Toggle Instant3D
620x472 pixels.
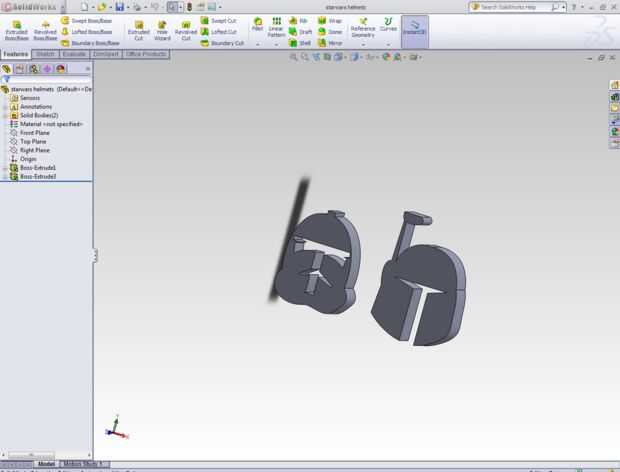coord(414,31)
